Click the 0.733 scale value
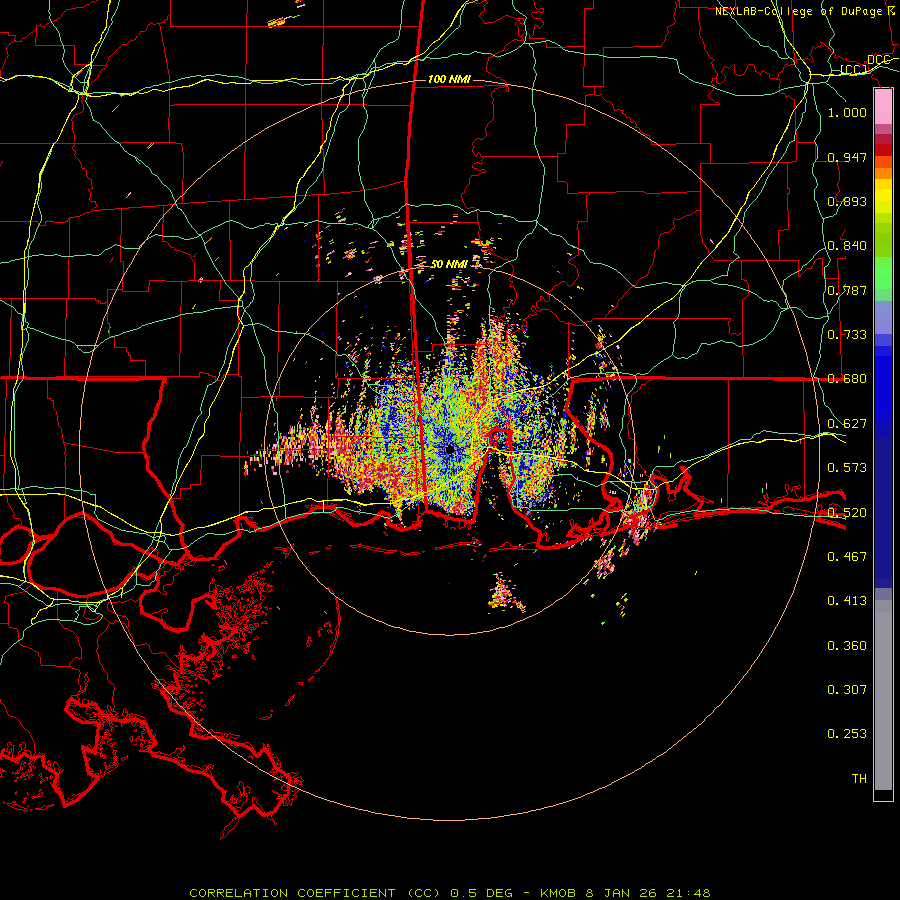Image resolution: width=900 pixels, height=900 pixels. [x=847, y=334]
